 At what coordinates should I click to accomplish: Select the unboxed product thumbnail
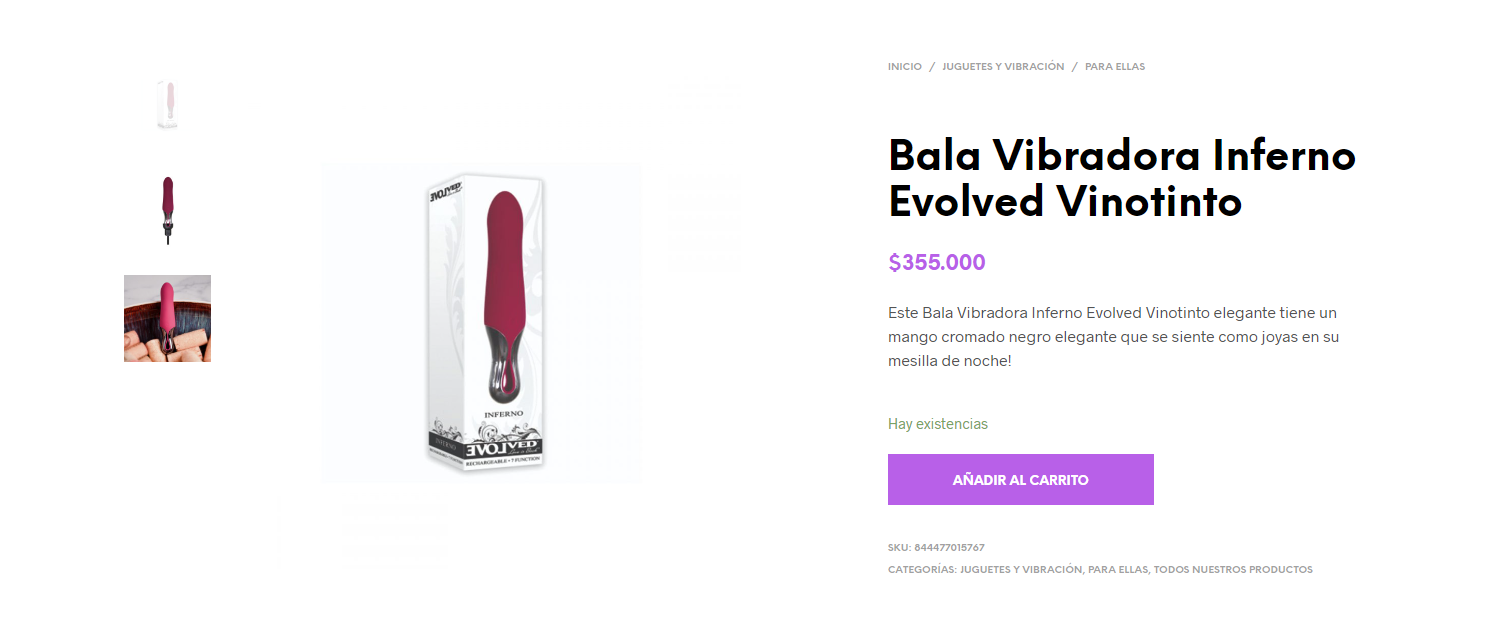coord(167,211)
